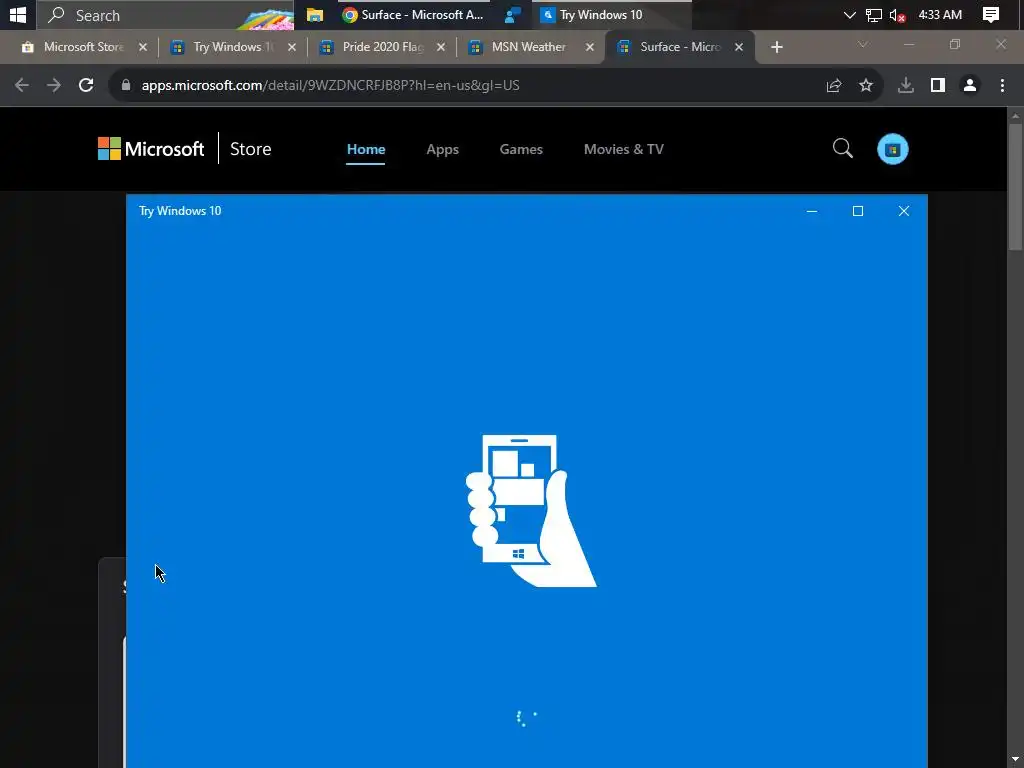
Task: Switch to the Surface Chrome taskbar window
Action: 413,14
